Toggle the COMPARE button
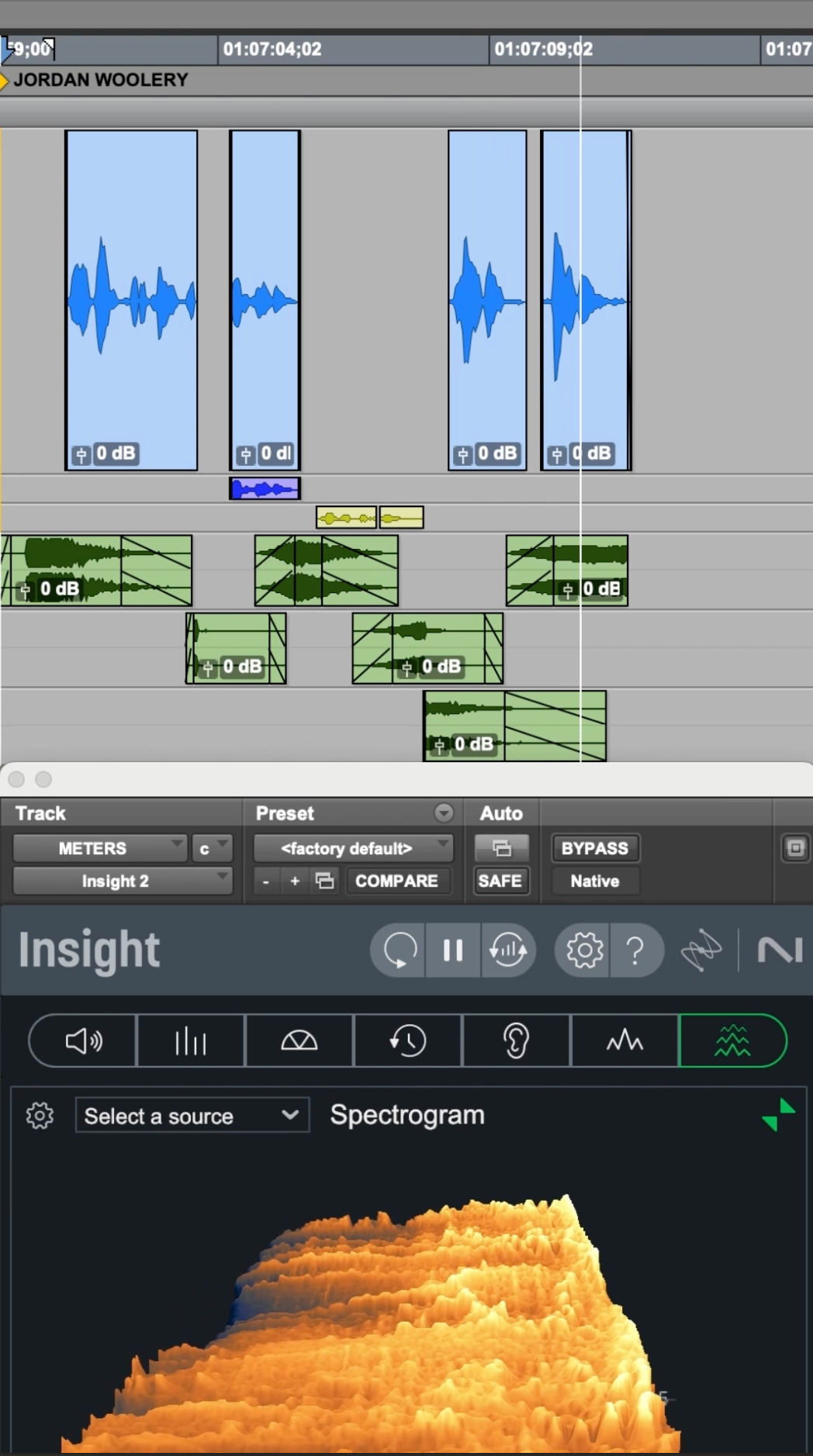Screen dimensions: 813x1456 coord(396,881)
